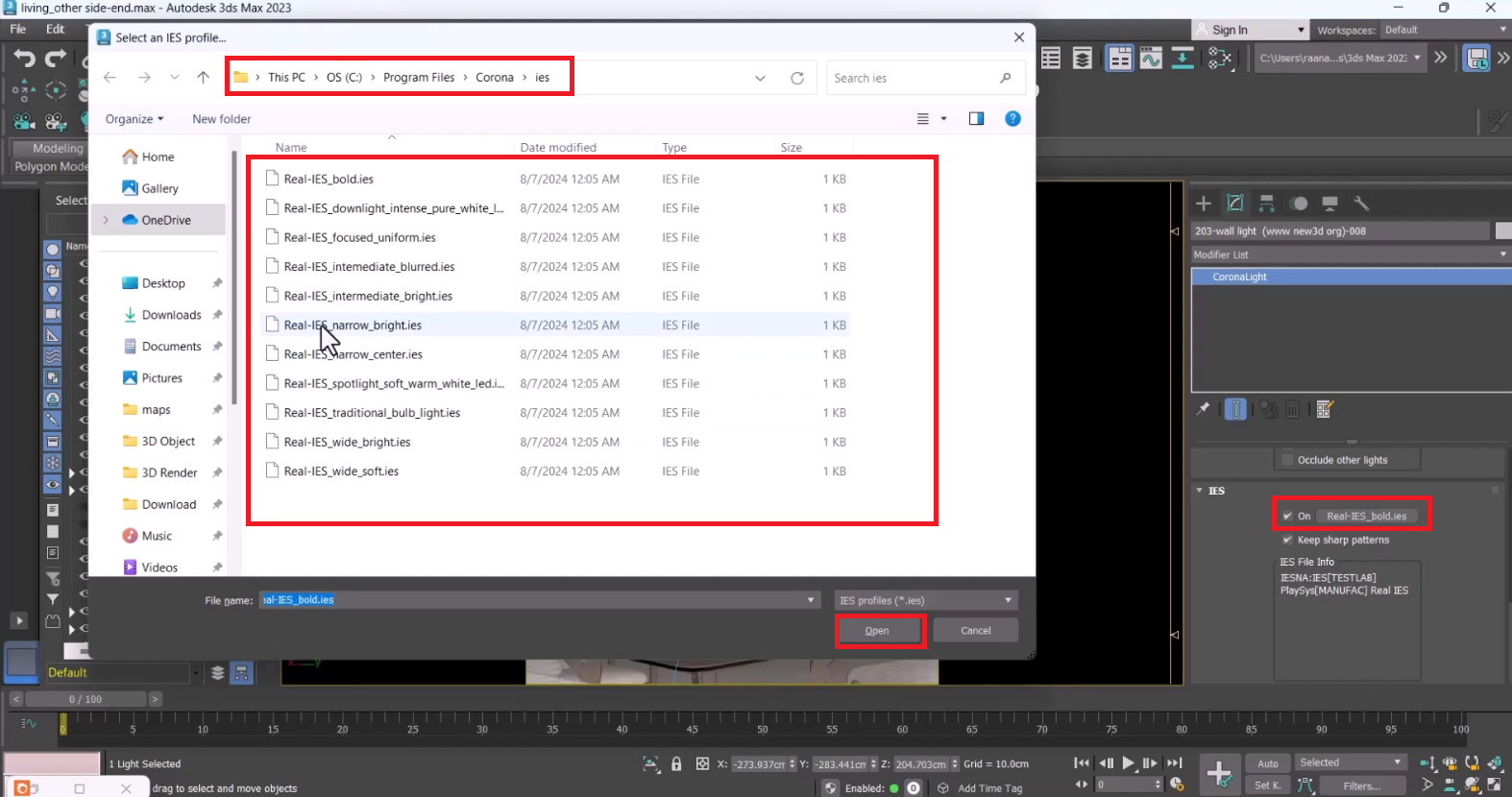
Task: Click Add Time Tag
Action: coord(989,788)
